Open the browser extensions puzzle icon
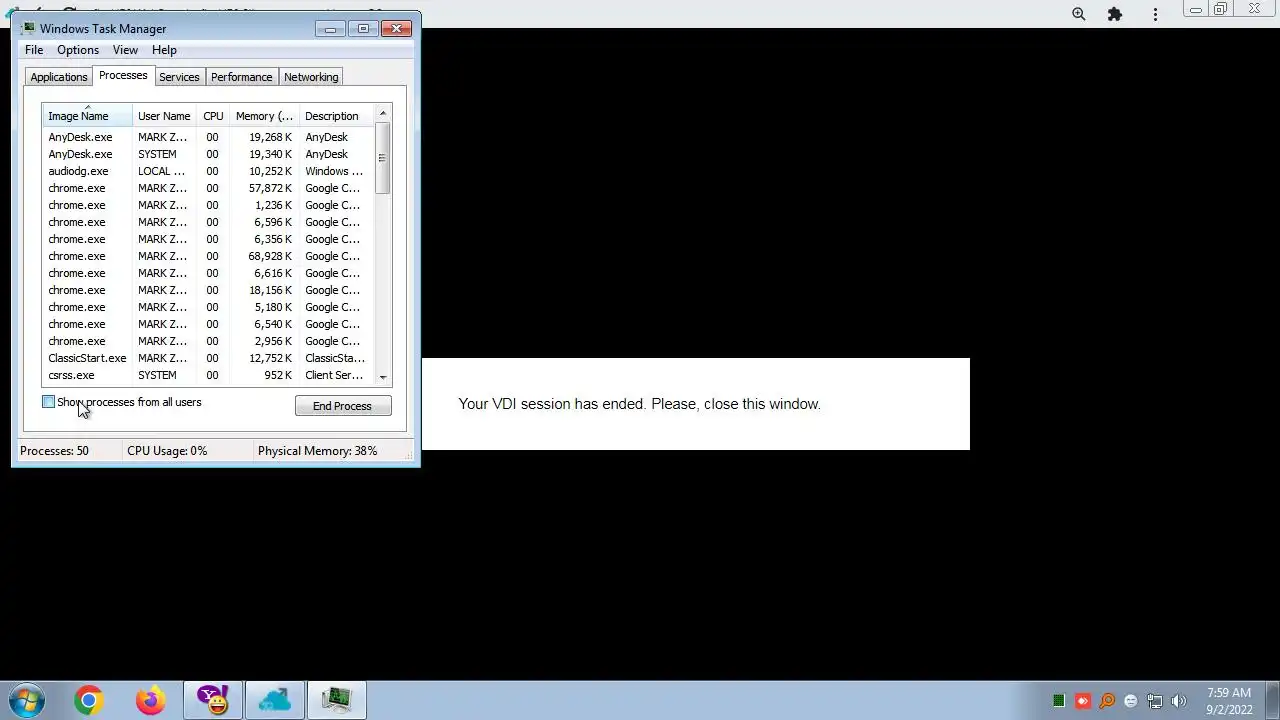Image resolution: width=1280 pixels, height=720 pixels. point(1115,14)
